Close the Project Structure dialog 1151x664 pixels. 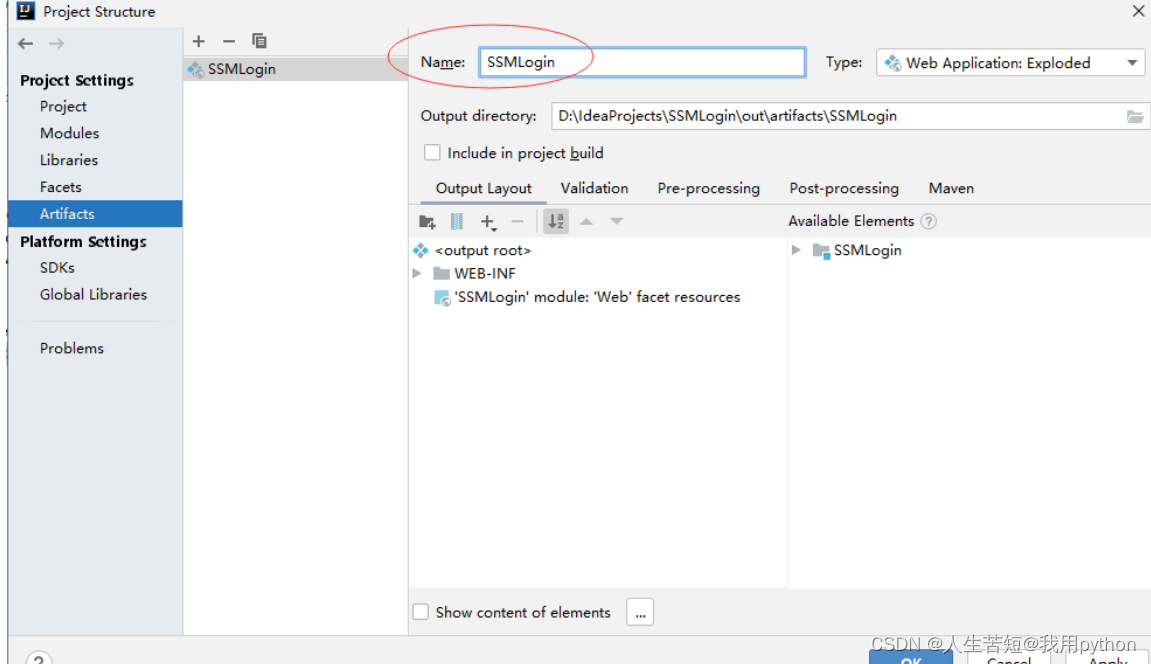tap(1138, 11)
